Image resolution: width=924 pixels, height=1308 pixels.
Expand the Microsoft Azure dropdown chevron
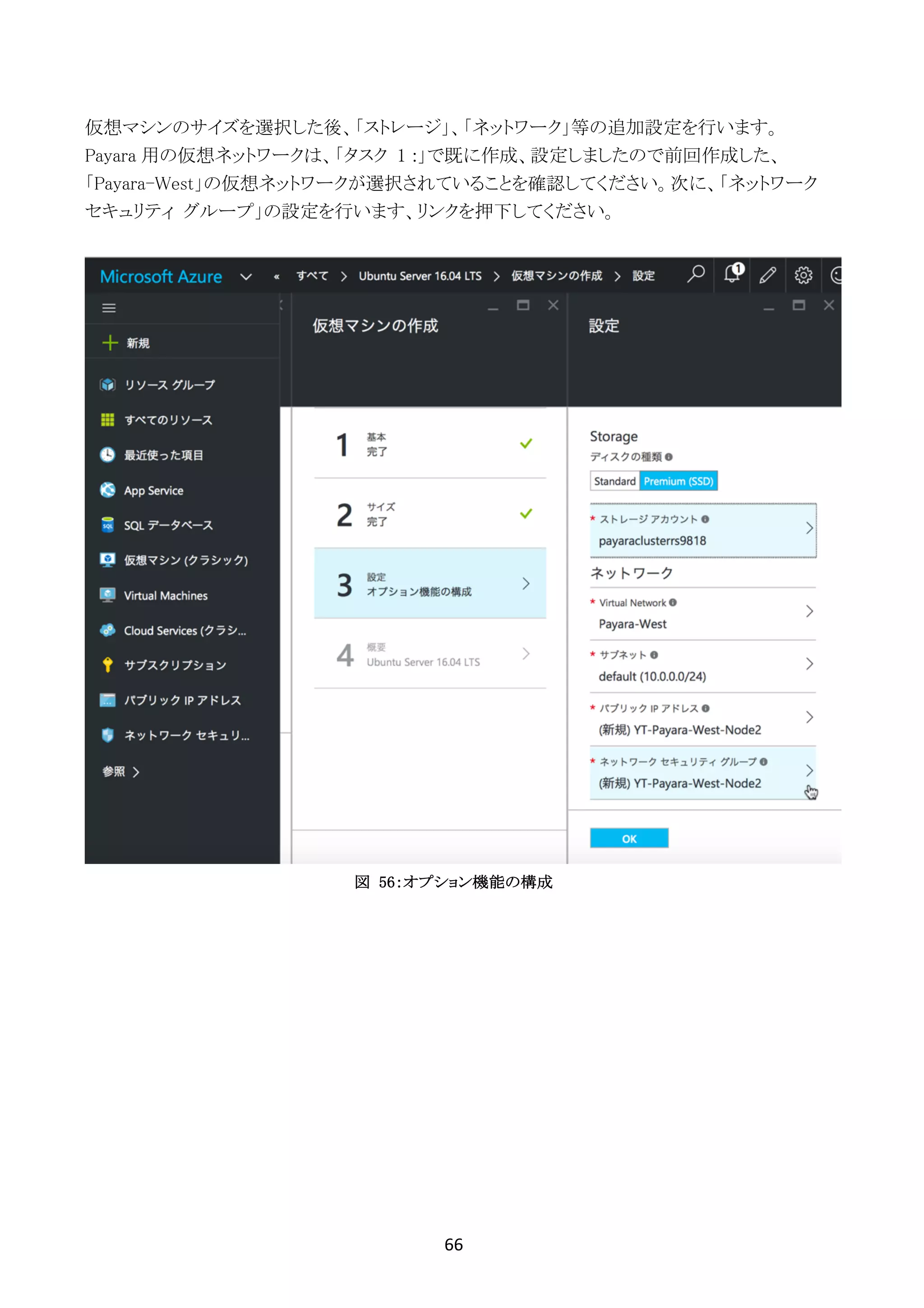pos(246,278)
